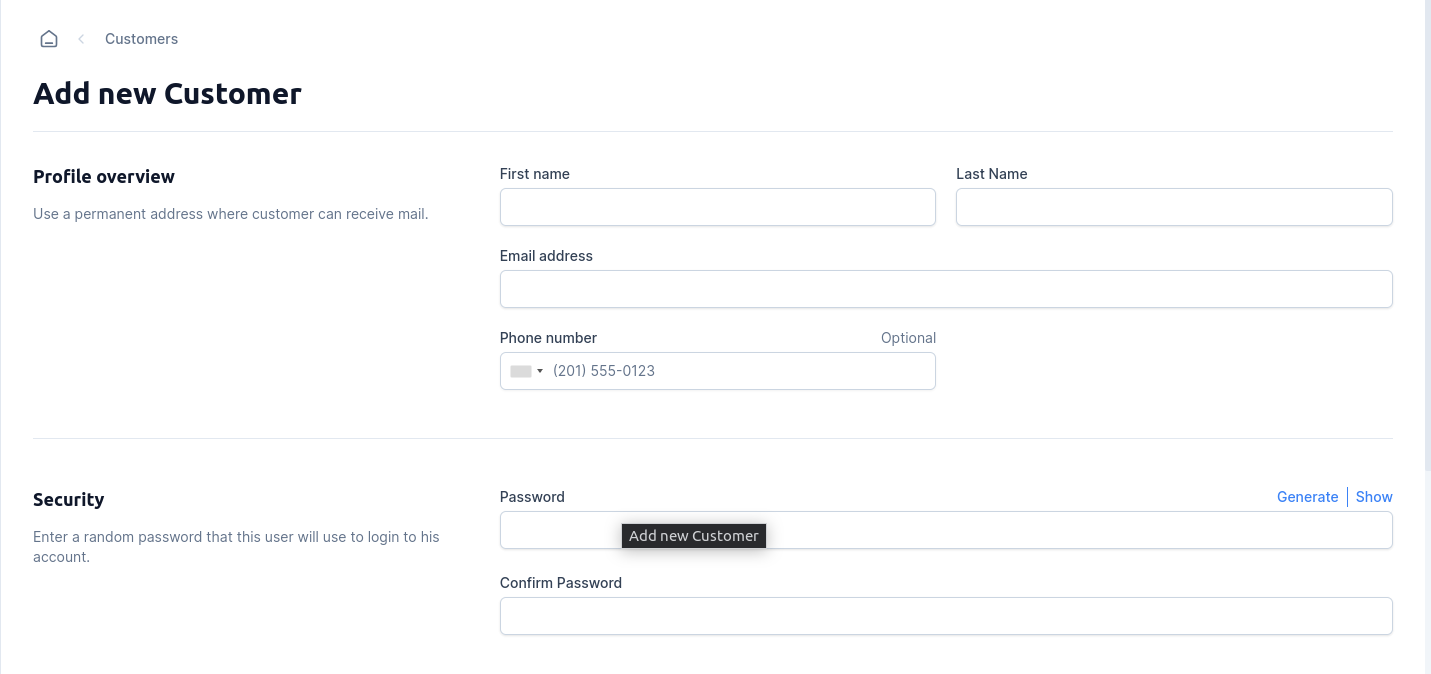1431x674 pixels.
Task: Click into the Last Name text box
Action: (1174, 207)
